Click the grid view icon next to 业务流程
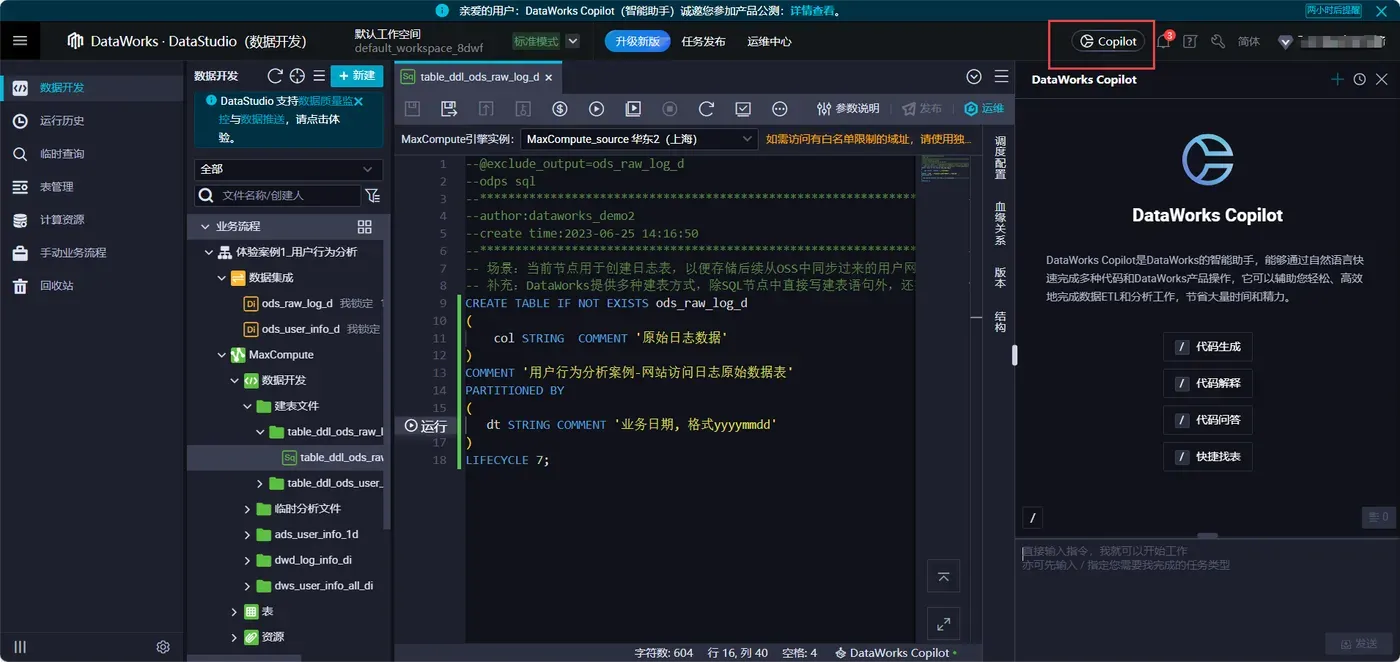Viewport: 1400px width, 662px height. (364, 227)
